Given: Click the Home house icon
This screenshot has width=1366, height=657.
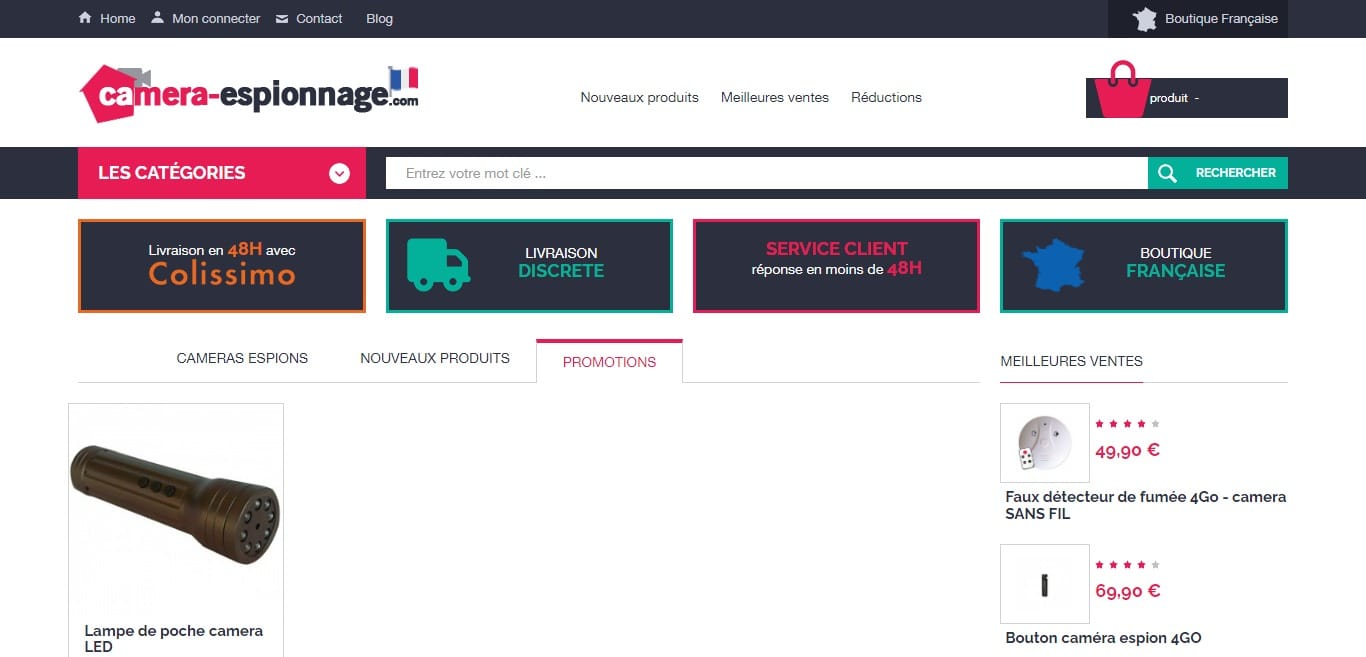Looking at the screenshot, I should coord(85,18).
